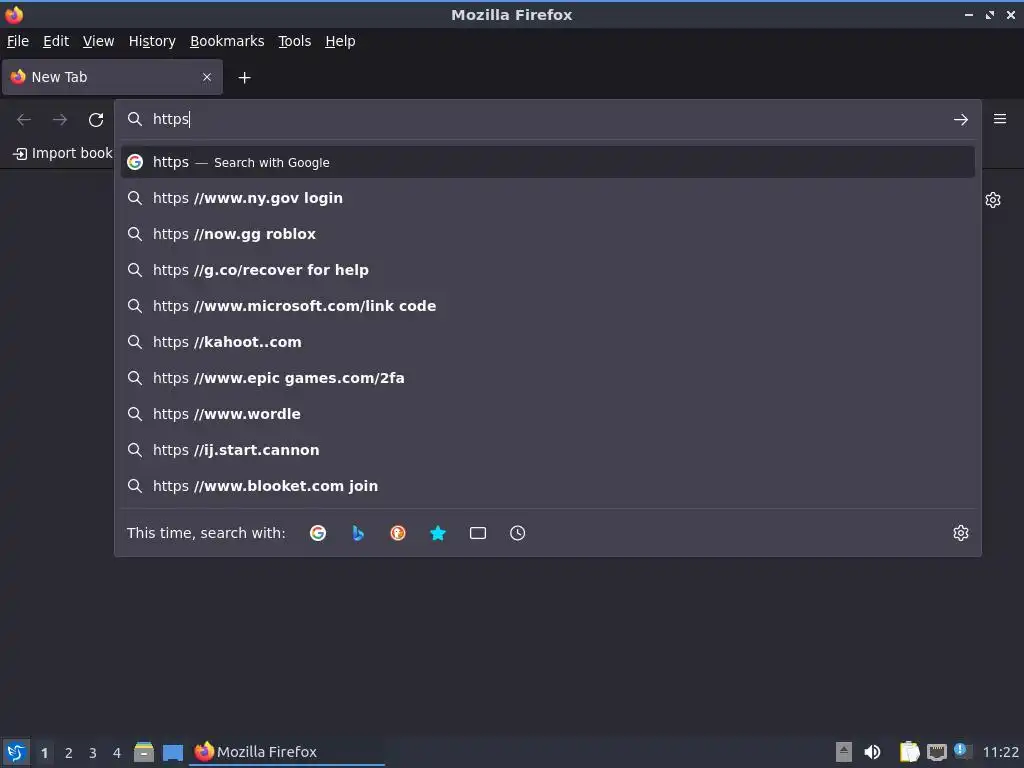
Task: Select suggestion 'https //www.epic games.com/2fa'
Action: tap(547, 377)
